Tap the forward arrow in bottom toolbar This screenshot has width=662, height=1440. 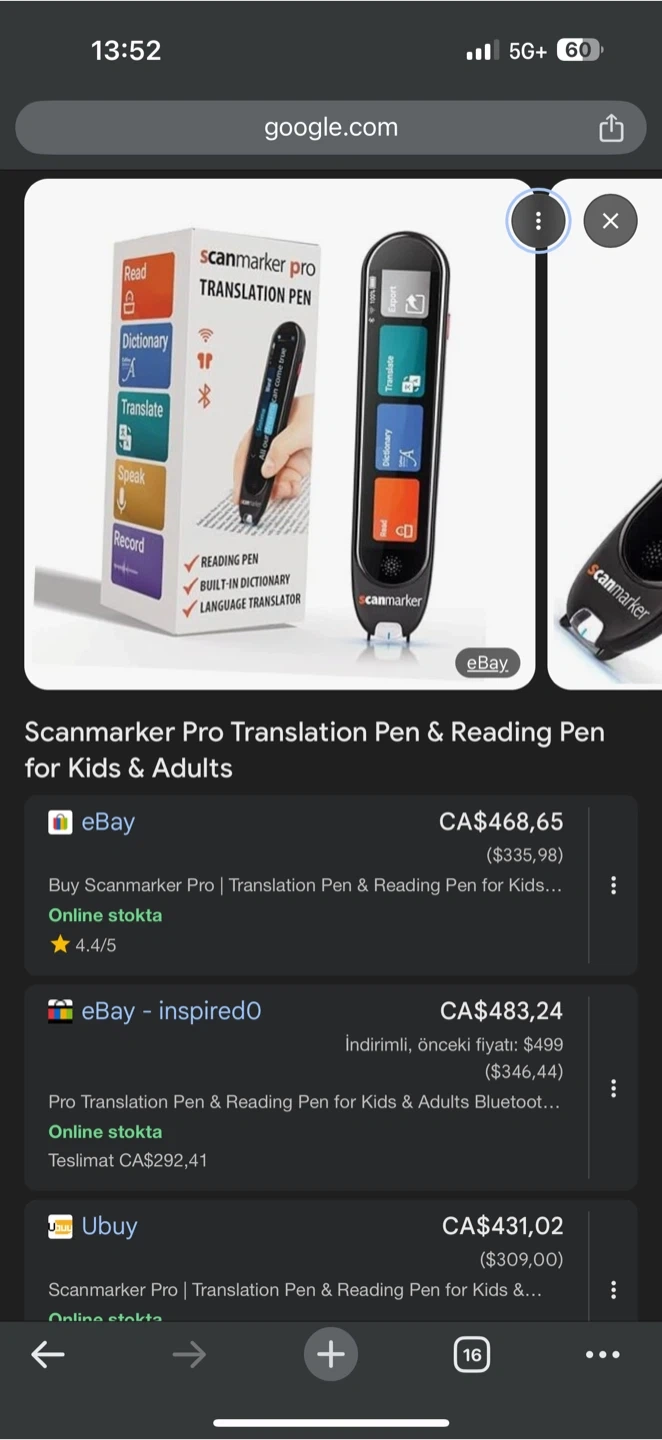coord(188,1355)
